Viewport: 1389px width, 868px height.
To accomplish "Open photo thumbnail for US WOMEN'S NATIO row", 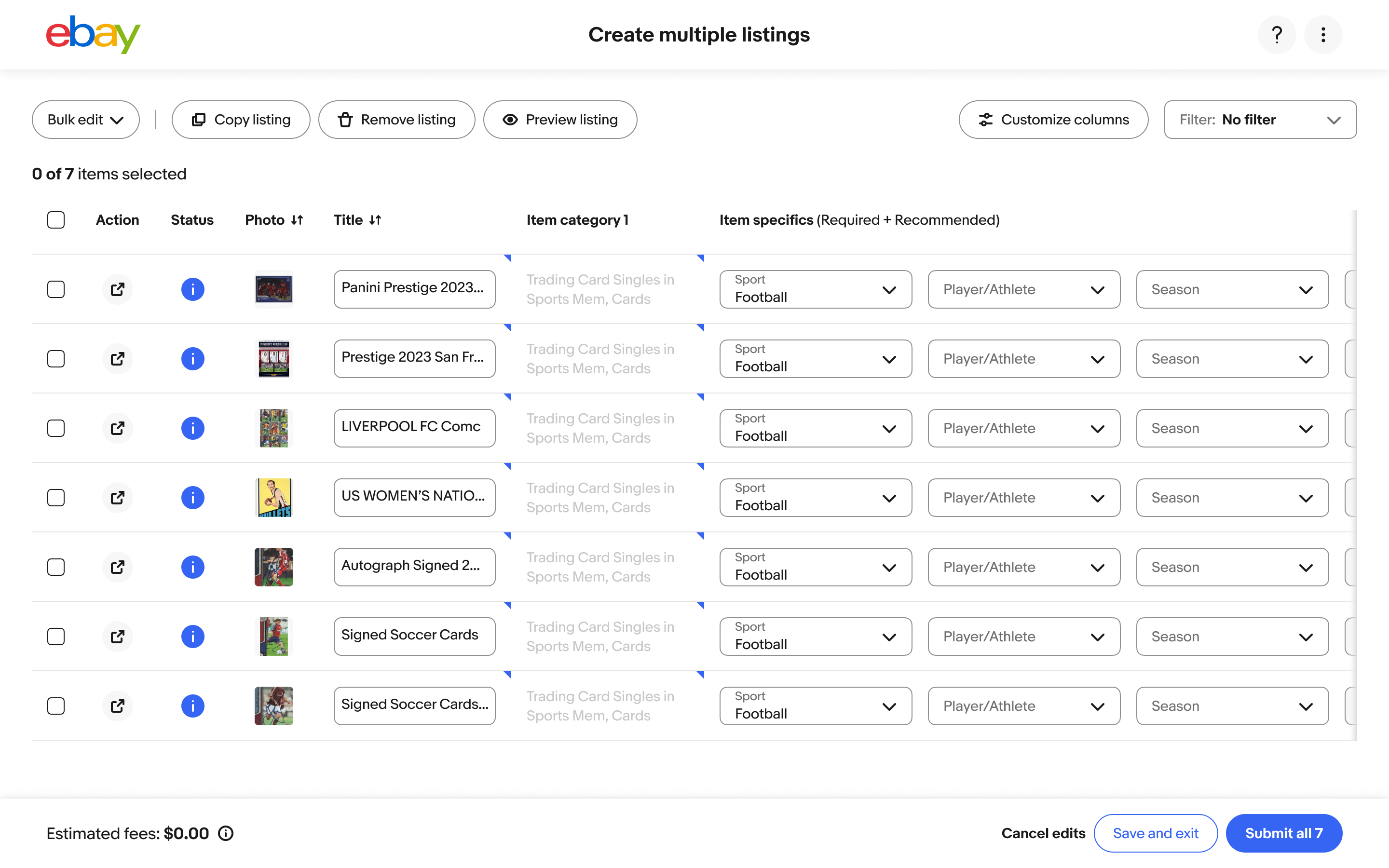I will 274,498.
